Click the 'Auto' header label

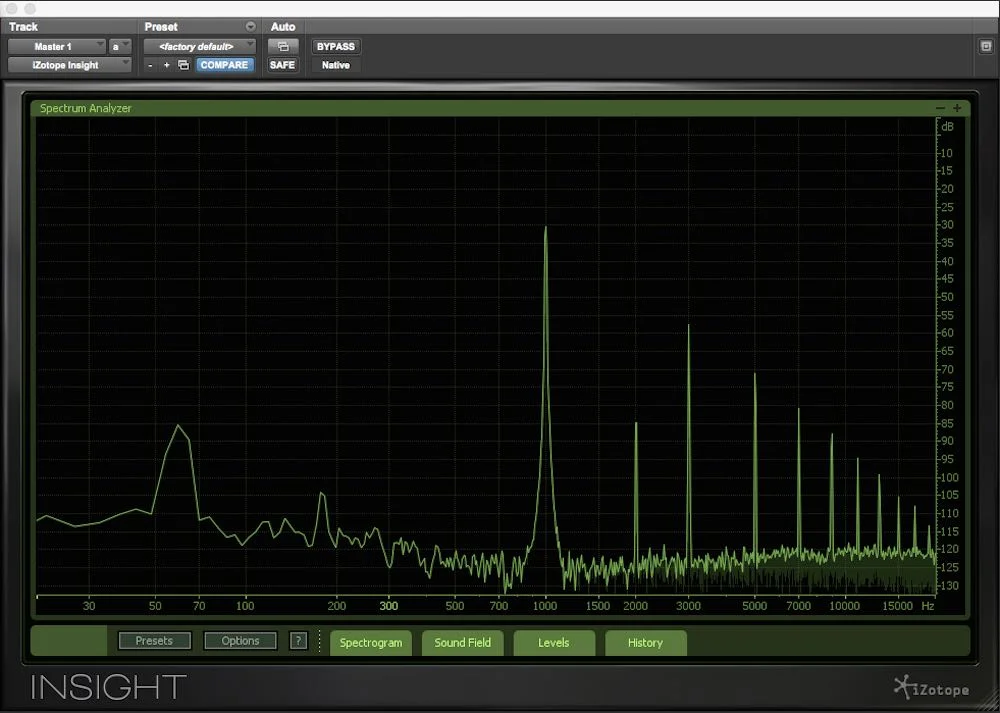click(283, 27)
